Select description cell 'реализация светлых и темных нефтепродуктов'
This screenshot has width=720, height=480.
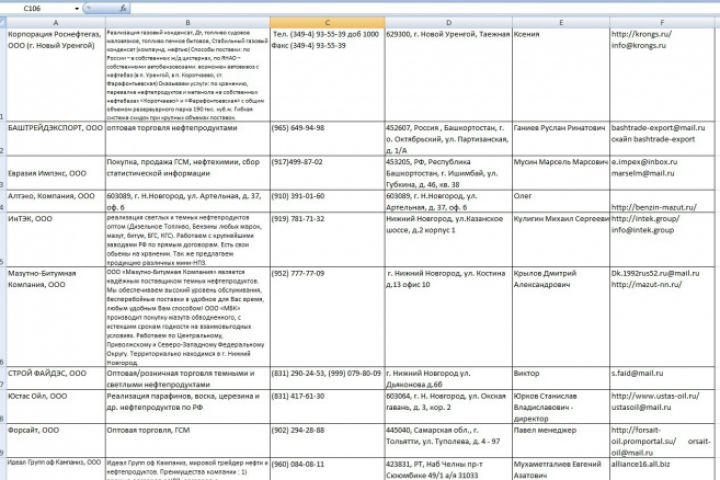(188, 239)
